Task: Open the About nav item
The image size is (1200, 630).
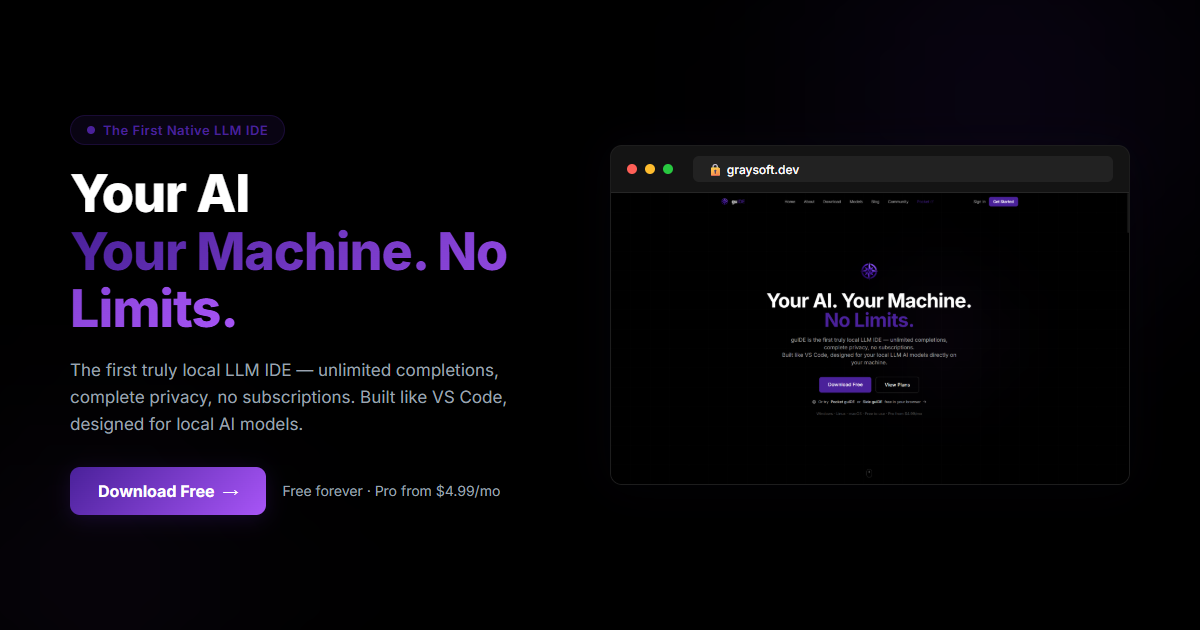Action: pos(809,201)
